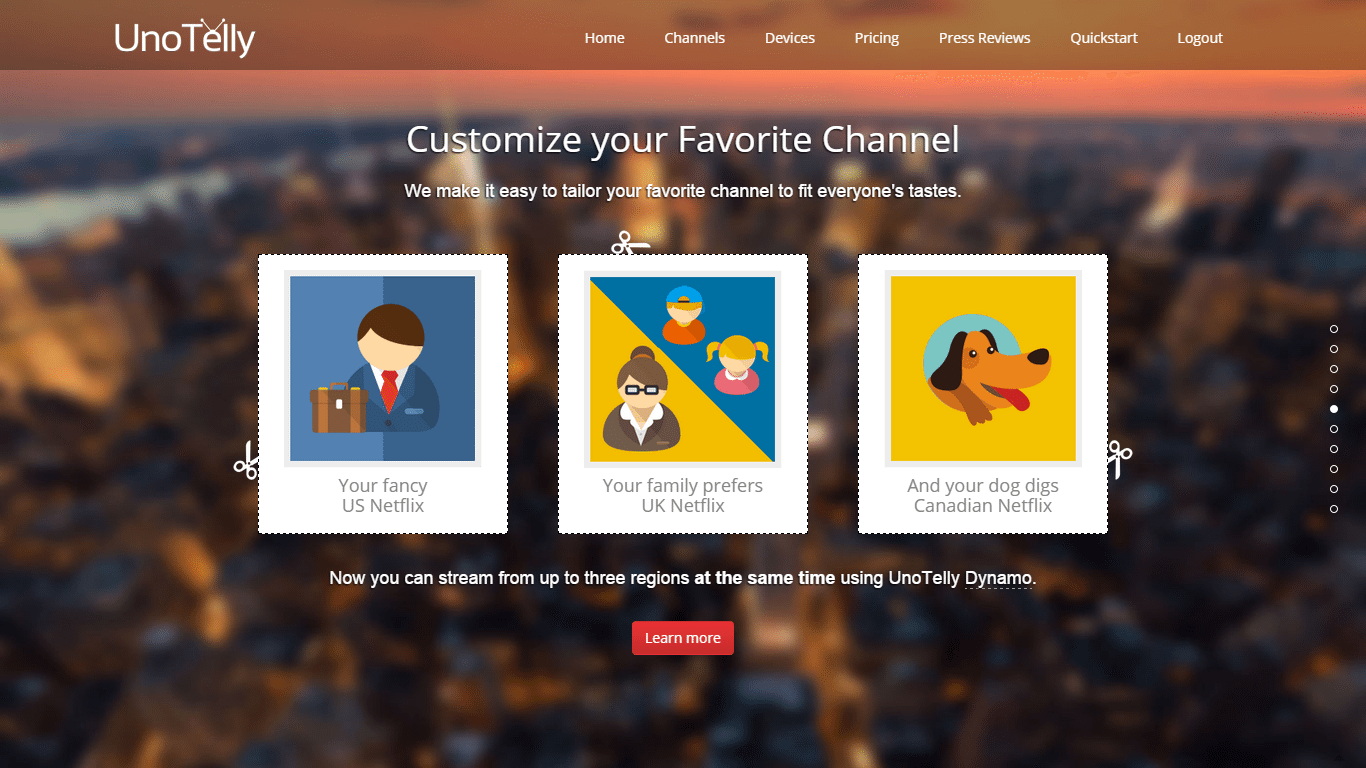
Task: Click the UnoTelly logo
Action: [185, 38]
